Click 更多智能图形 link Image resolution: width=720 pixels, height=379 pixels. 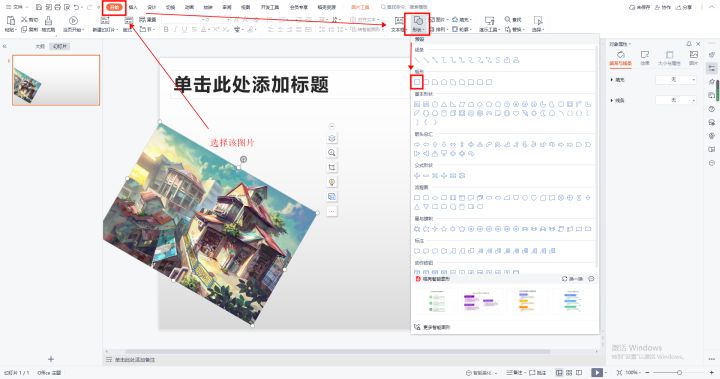click(432, 327)
